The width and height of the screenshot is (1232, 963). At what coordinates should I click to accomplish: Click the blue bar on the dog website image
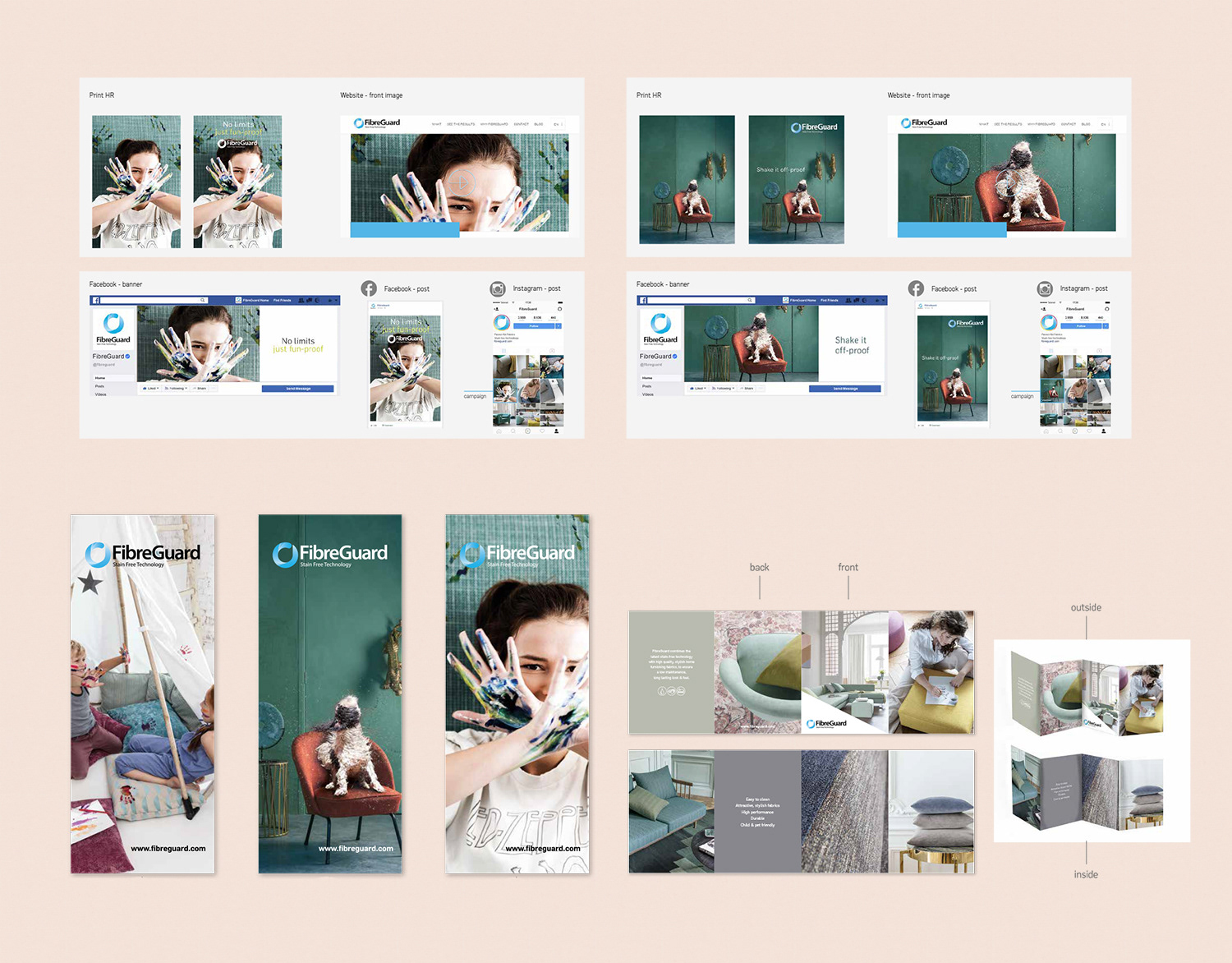[x=952, y=230]
